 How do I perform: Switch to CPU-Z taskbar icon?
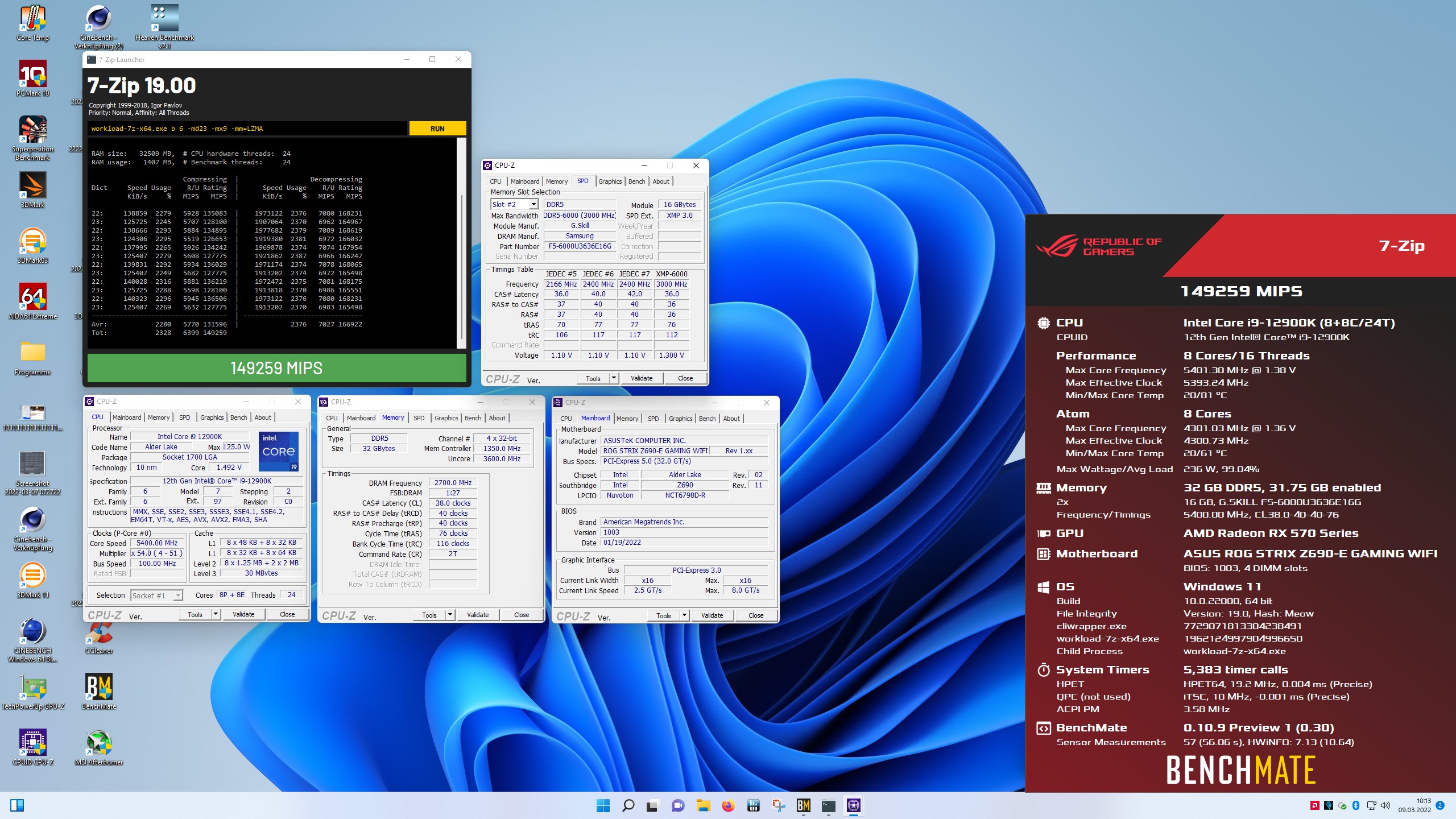pyautogui.click(x=853, y=805)
